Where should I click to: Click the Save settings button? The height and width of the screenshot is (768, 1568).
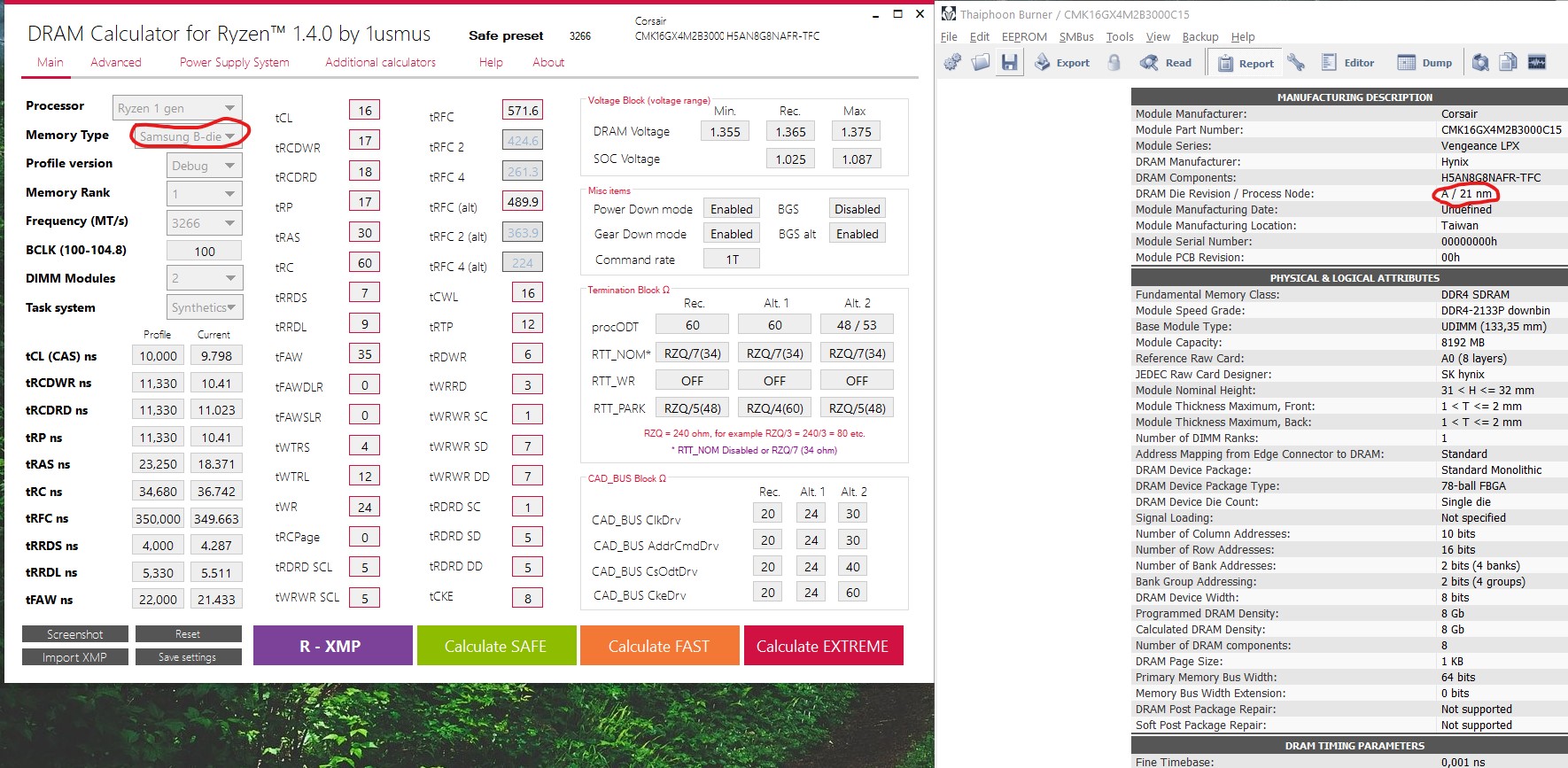pos(188,657)
